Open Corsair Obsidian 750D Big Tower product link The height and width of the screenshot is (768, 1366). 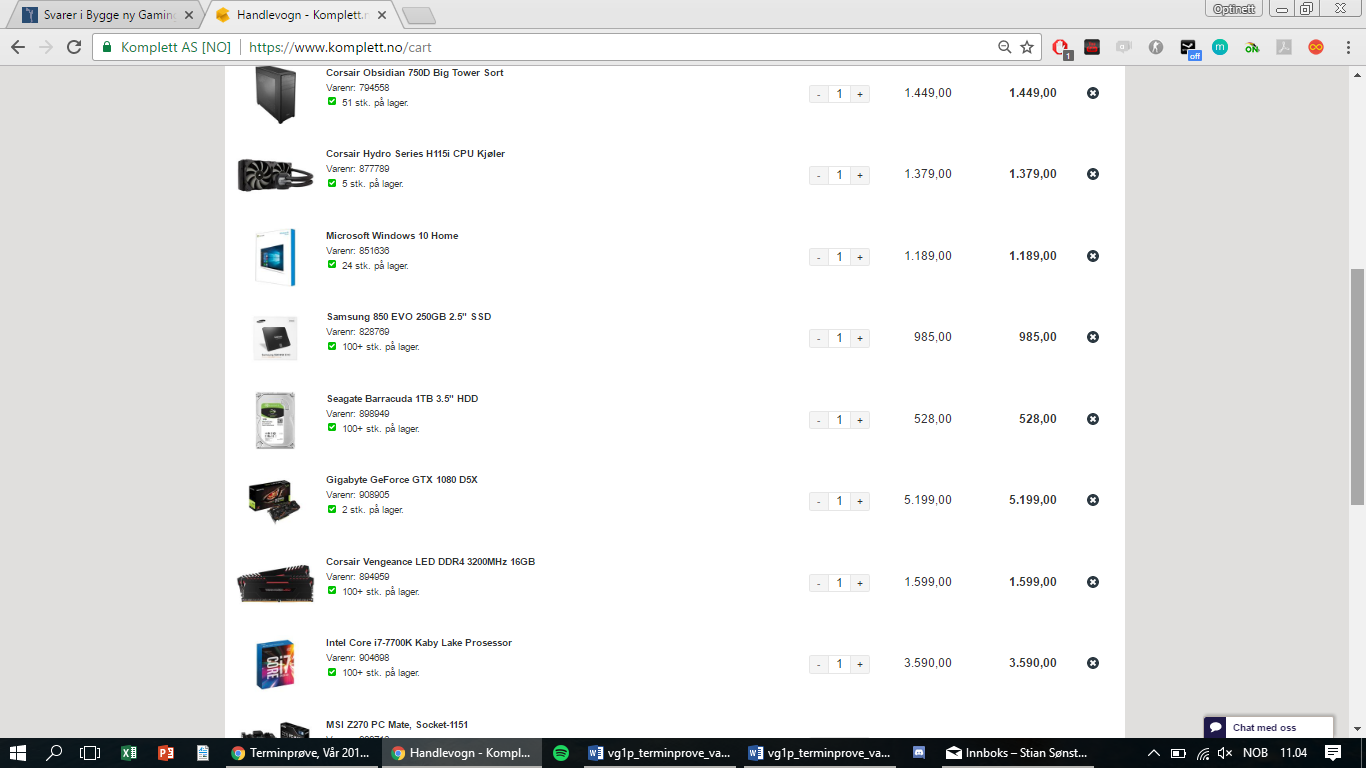tap(415, 73)
